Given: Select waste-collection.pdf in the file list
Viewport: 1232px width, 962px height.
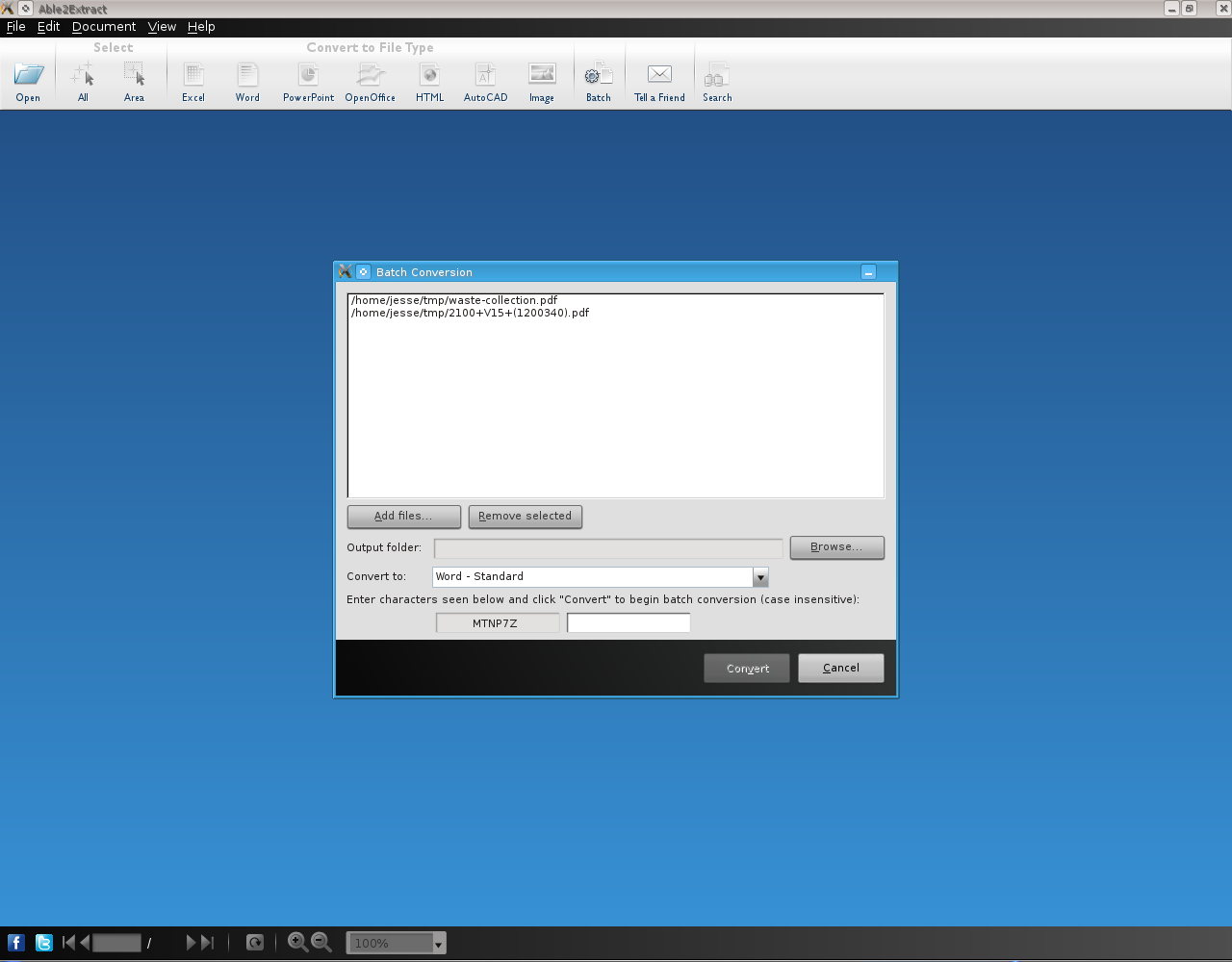Looking at the screenshot, I should [x=454, y=300].
